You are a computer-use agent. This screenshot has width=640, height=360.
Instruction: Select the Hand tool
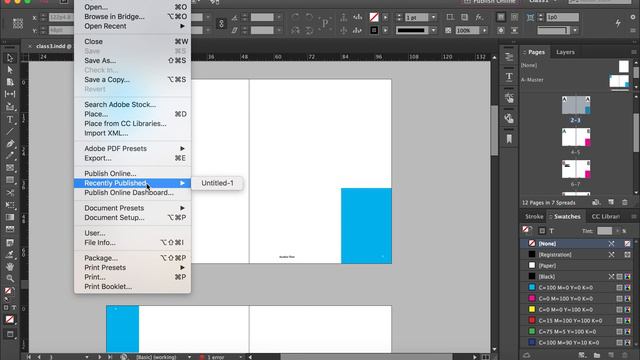coord(10,267)
